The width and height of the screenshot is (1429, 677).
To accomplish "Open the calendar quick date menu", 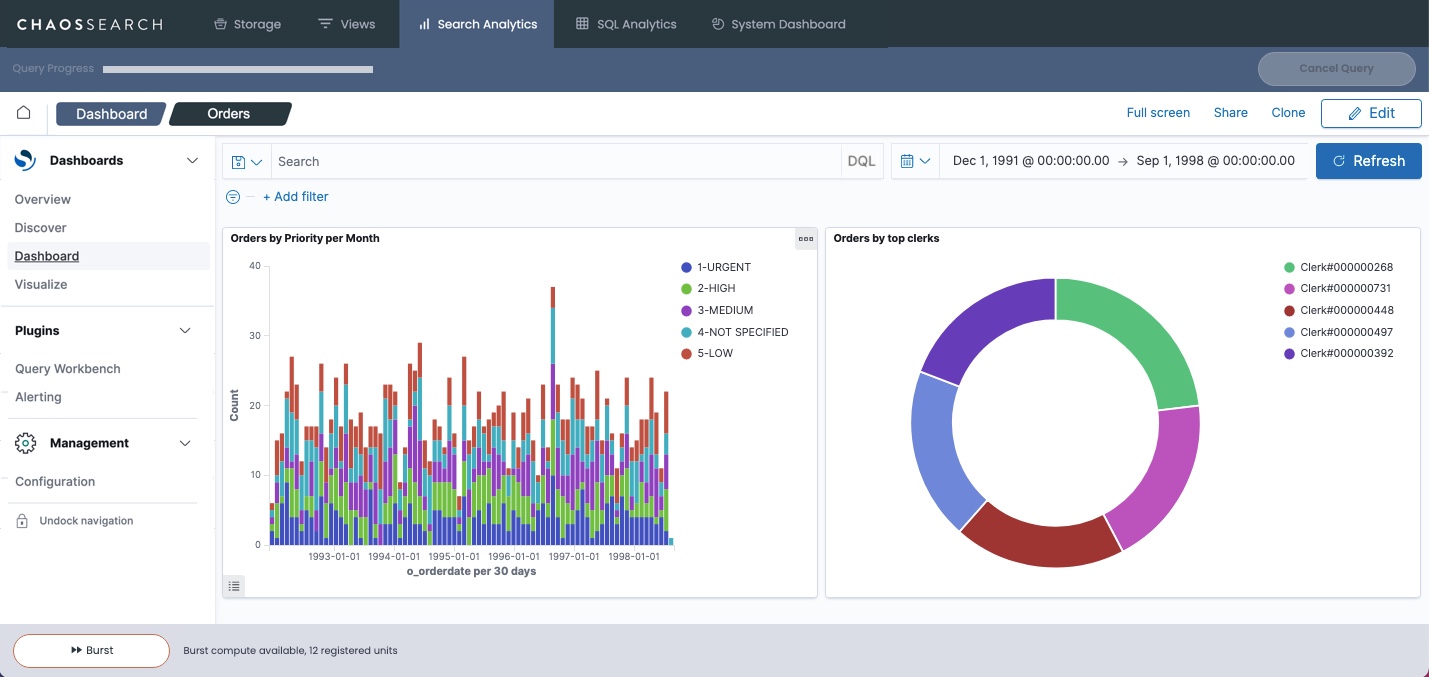I will tap(914, 161).
